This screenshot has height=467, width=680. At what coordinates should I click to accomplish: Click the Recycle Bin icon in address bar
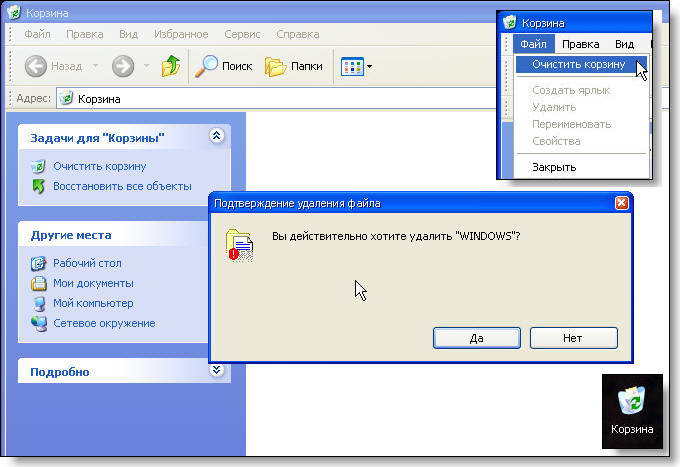[x=66, y=98]
